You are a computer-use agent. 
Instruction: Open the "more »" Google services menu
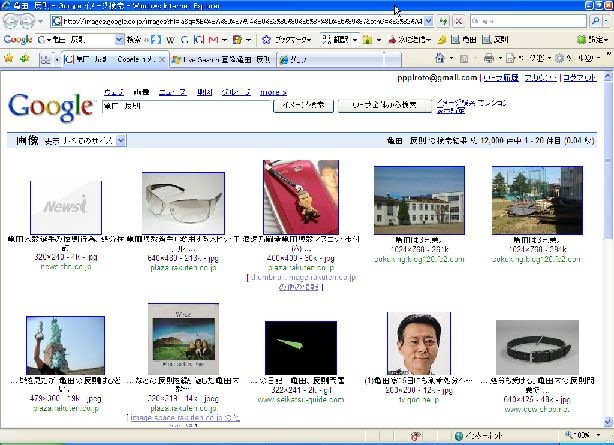[273, 92]
